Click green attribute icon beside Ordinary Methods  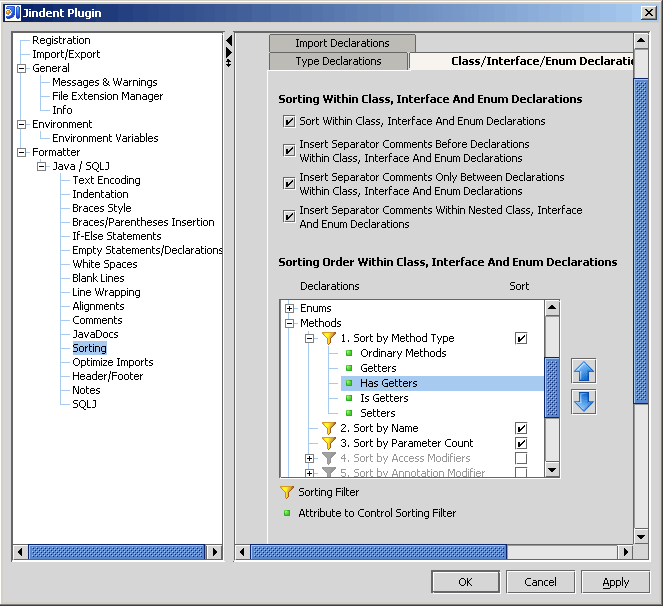pyautogui.click(x=349, y=353)
